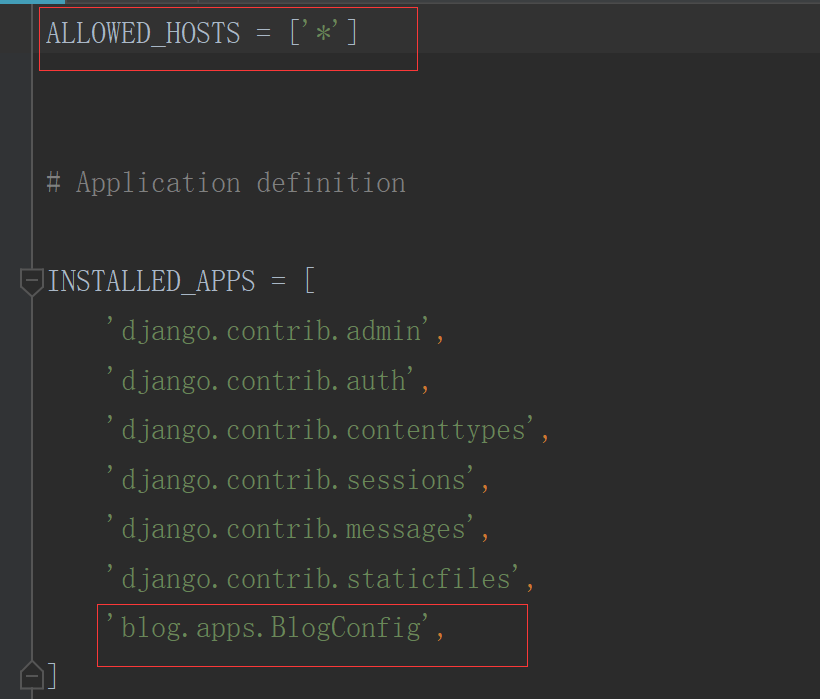Viewport: 820px width, 699px height.
Task: Place cursor on the ALLOWED_HOSTS variable name
Action: pyautogui.click(x=143, y=33)
